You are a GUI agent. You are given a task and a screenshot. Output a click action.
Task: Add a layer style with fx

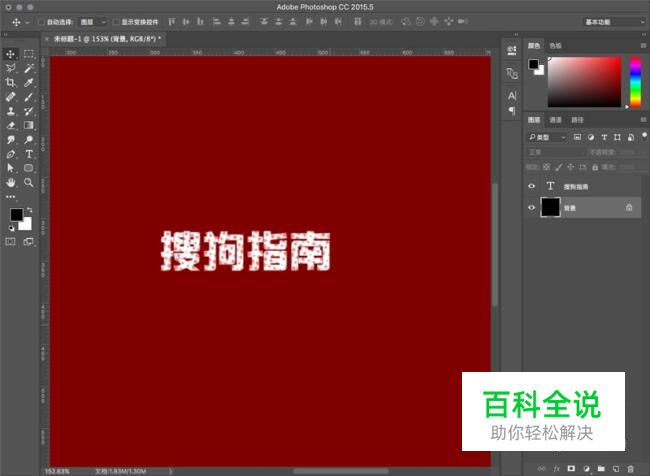pos(557,469)
